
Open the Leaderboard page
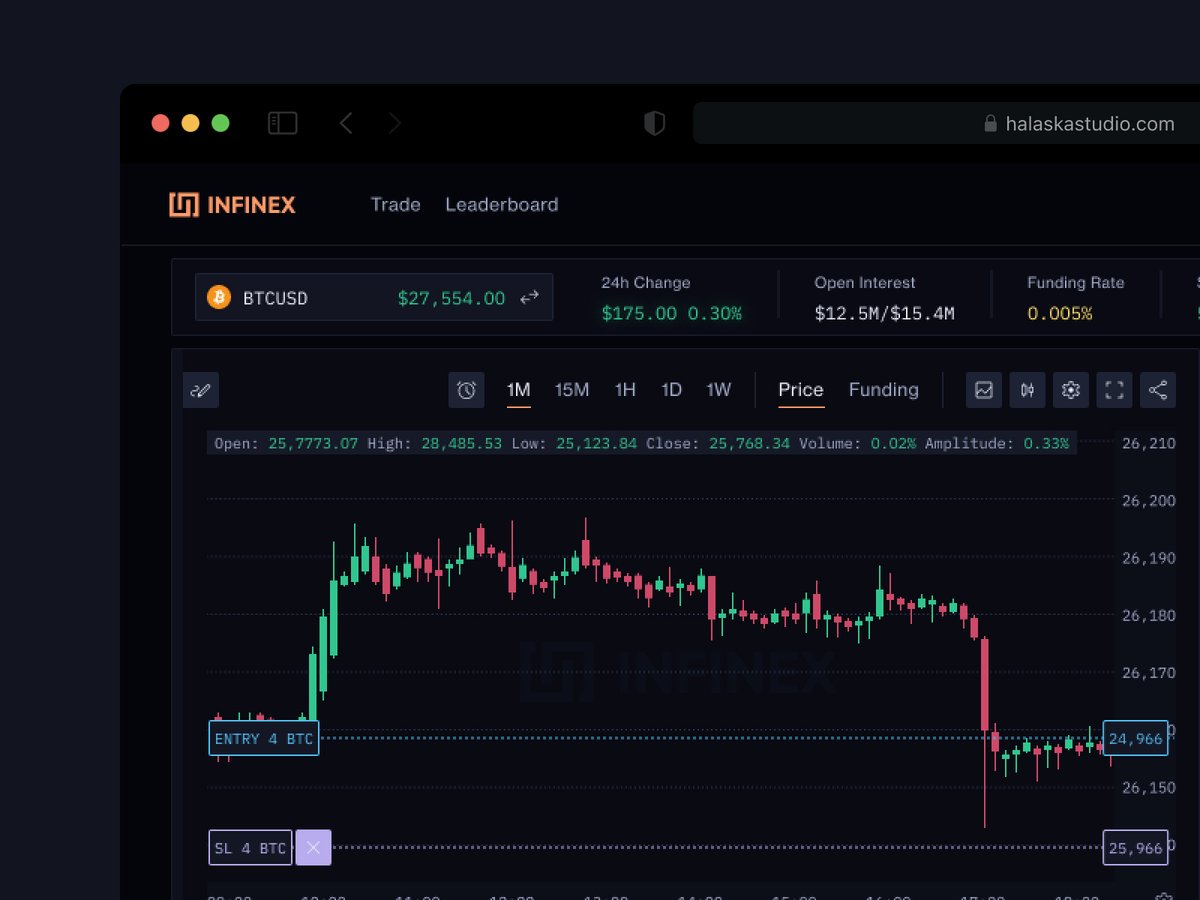click(x=501, y=204)
